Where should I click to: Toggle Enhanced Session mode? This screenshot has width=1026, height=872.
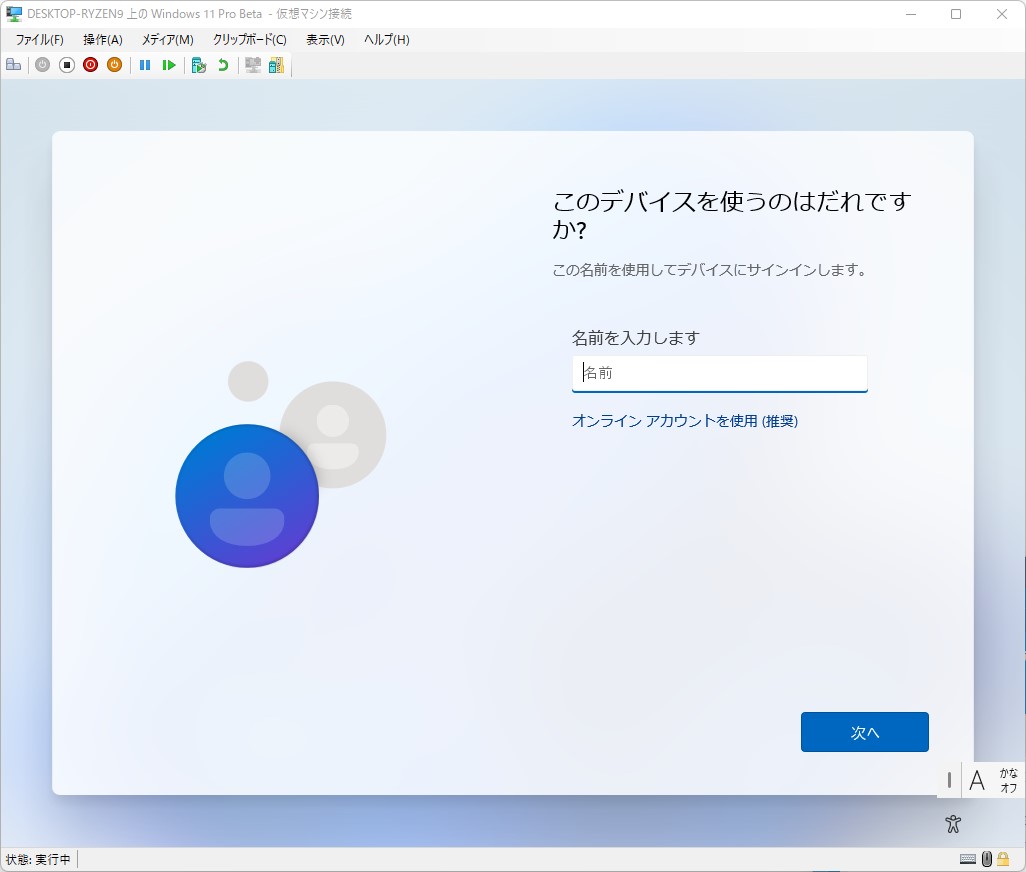(252, 64)
